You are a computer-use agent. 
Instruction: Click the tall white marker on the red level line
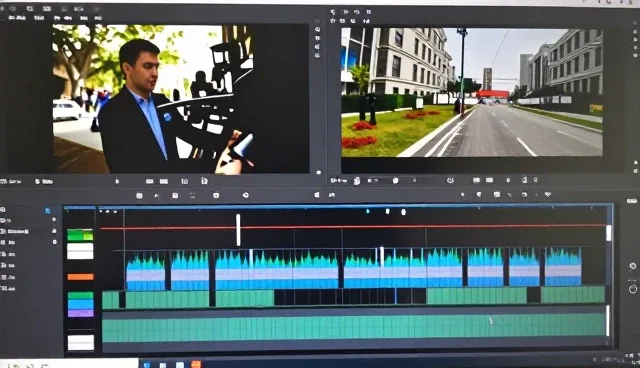[x=238, y=230]
